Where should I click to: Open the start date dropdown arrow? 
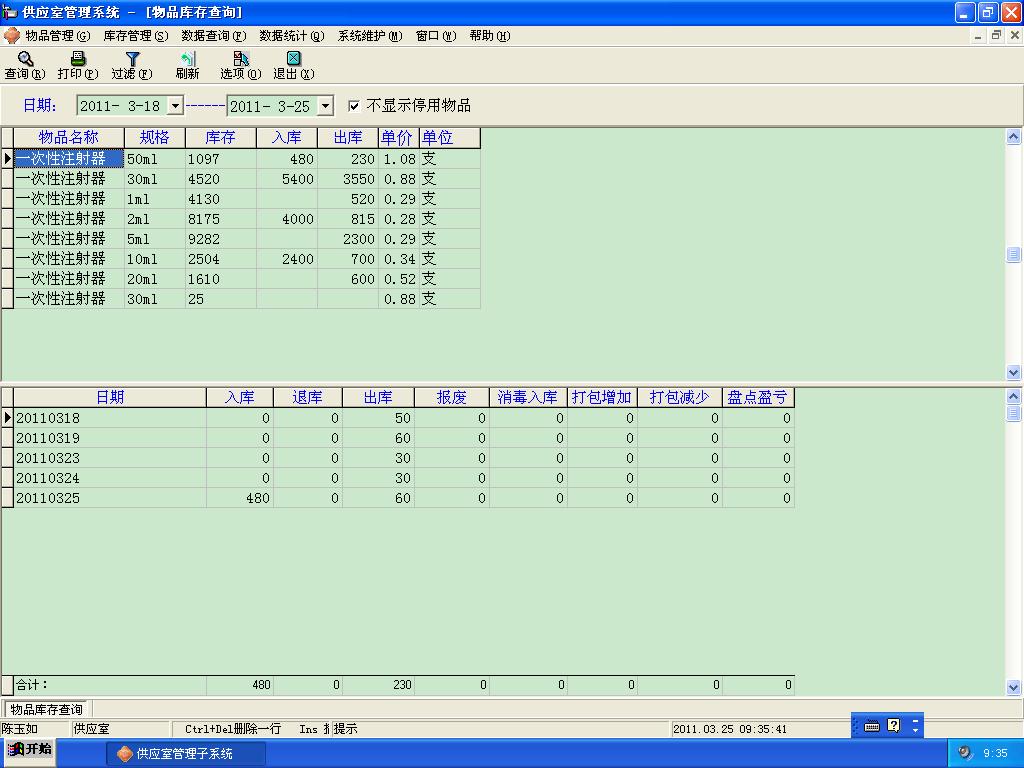(175, 106)
